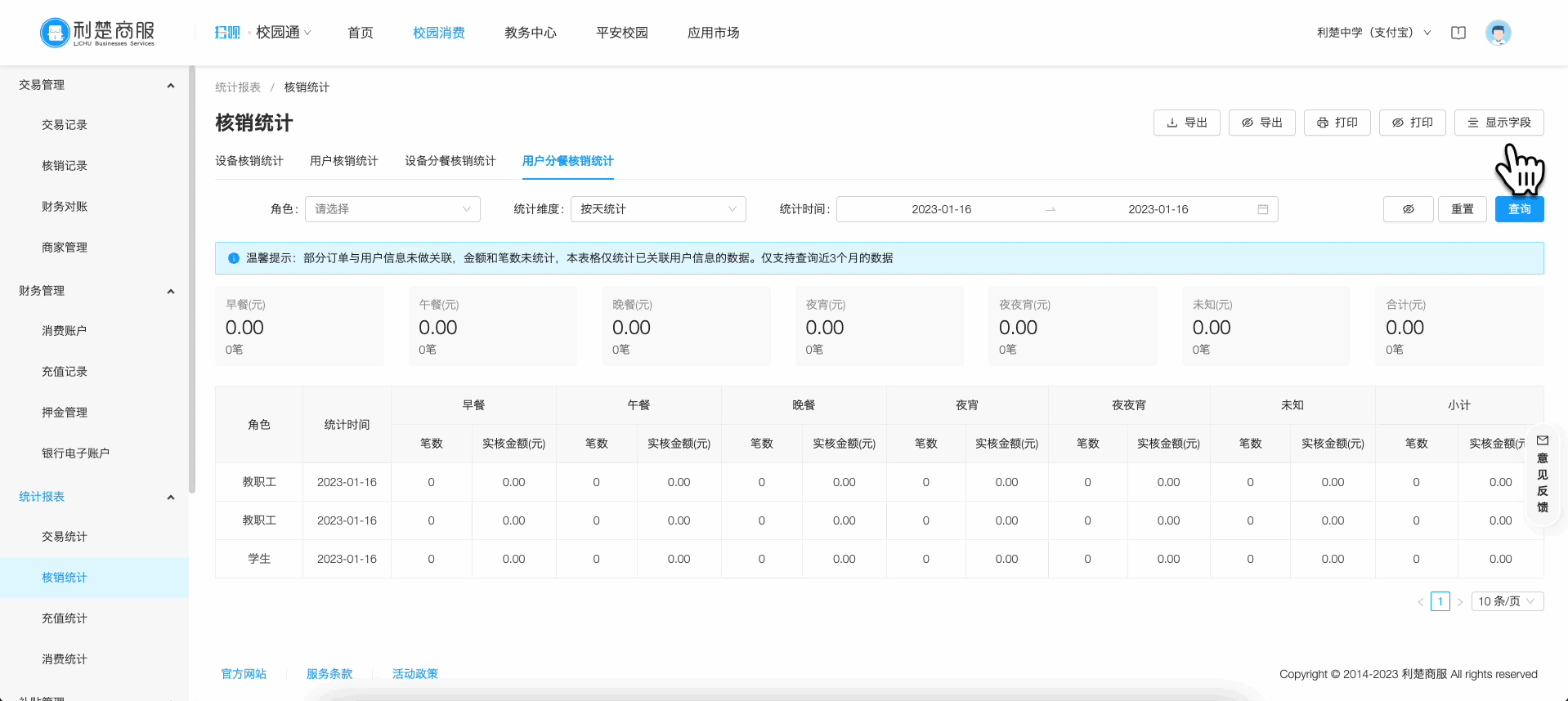1568x701 pixels.
Task: Toggle the crossed-eye button beside 重置
Action: (x=1408, y=209)
